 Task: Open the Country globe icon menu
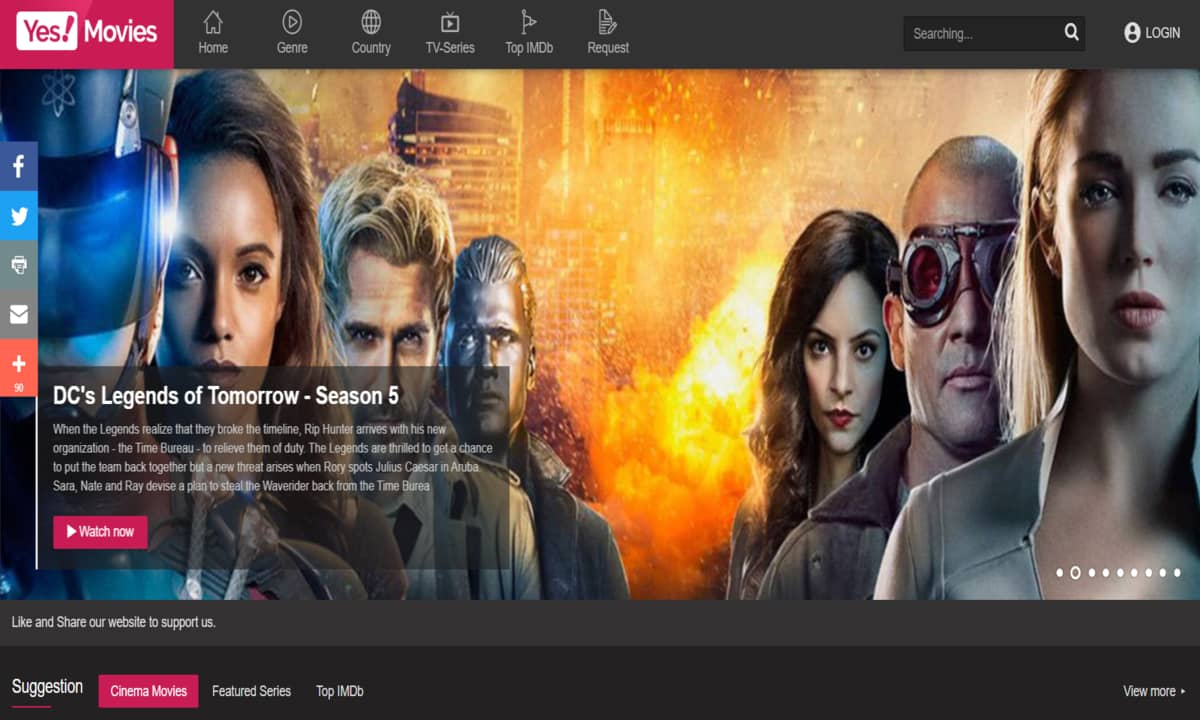(371, 22)
